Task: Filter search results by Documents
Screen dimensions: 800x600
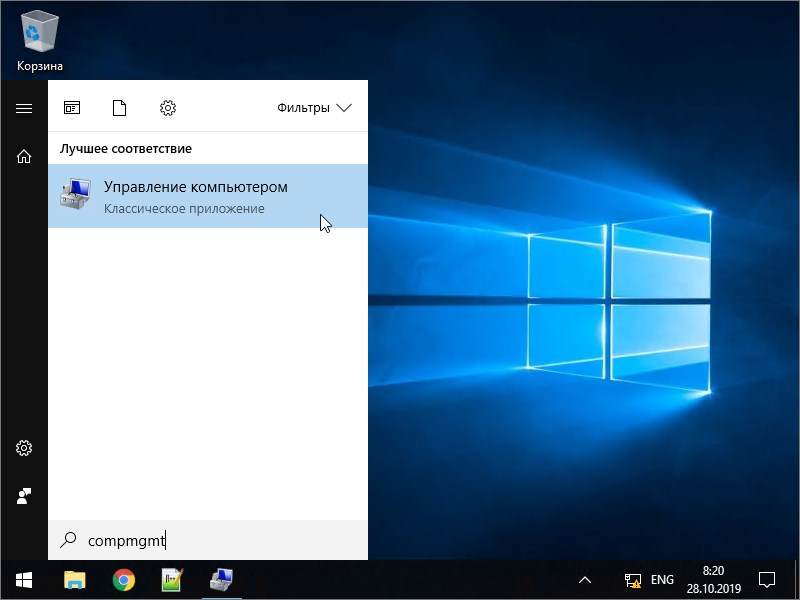Action: pyautogui.click(x=119, y=108)
